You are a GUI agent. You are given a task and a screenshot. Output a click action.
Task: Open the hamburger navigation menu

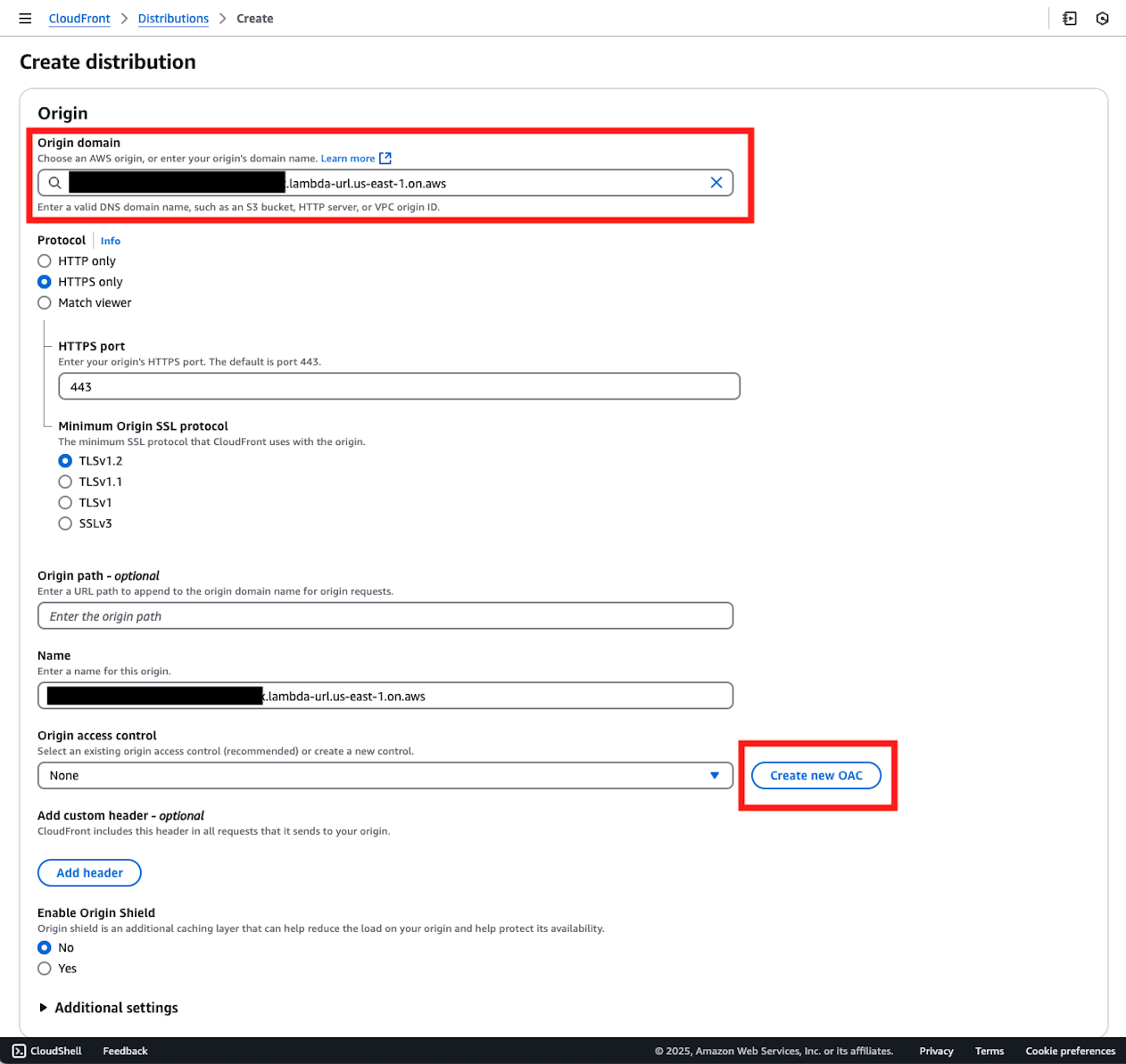tap(25, 18)
